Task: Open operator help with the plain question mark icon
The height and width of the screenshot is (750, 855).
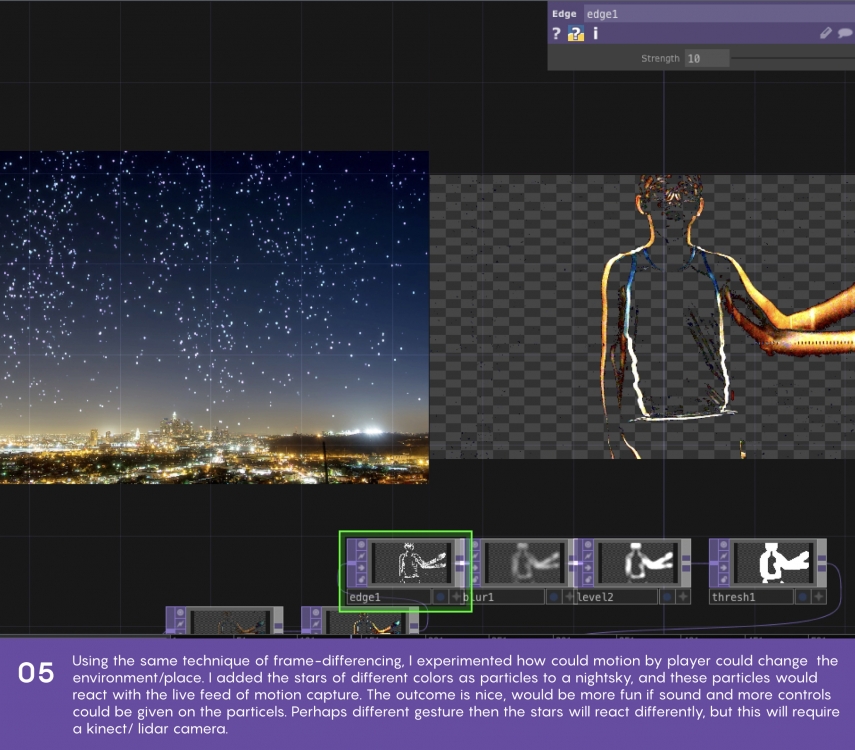Action: [557, 33]
